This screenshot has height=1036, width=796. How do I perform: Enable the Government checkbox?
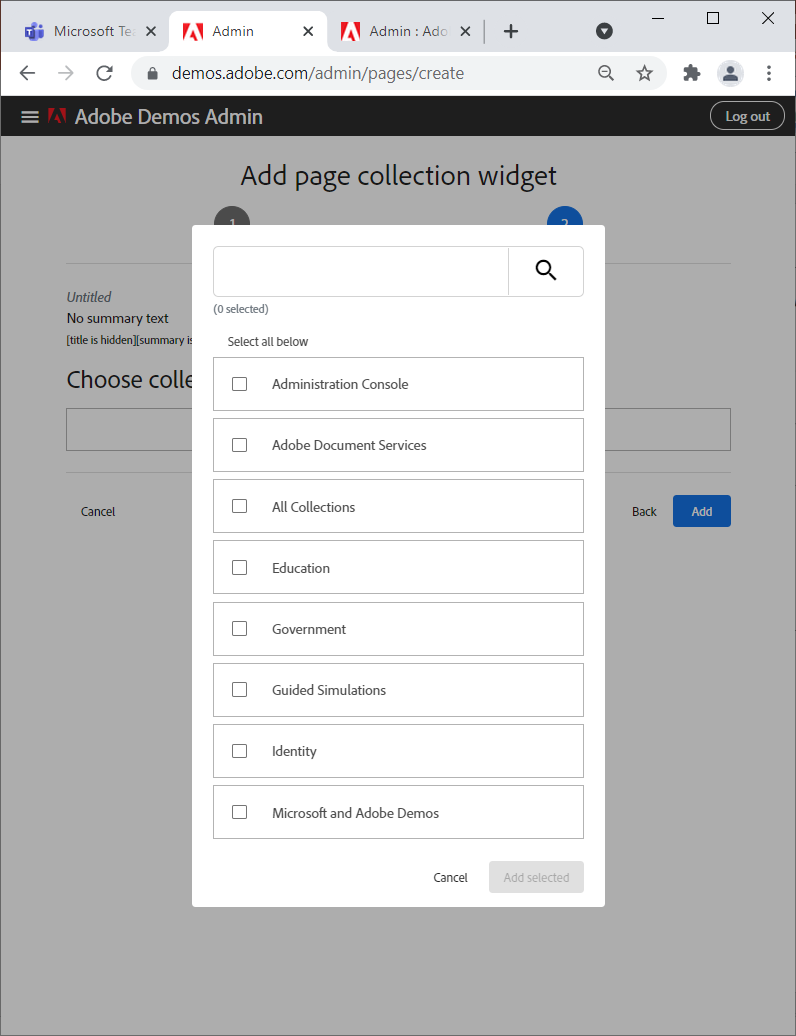click(240, 628)
